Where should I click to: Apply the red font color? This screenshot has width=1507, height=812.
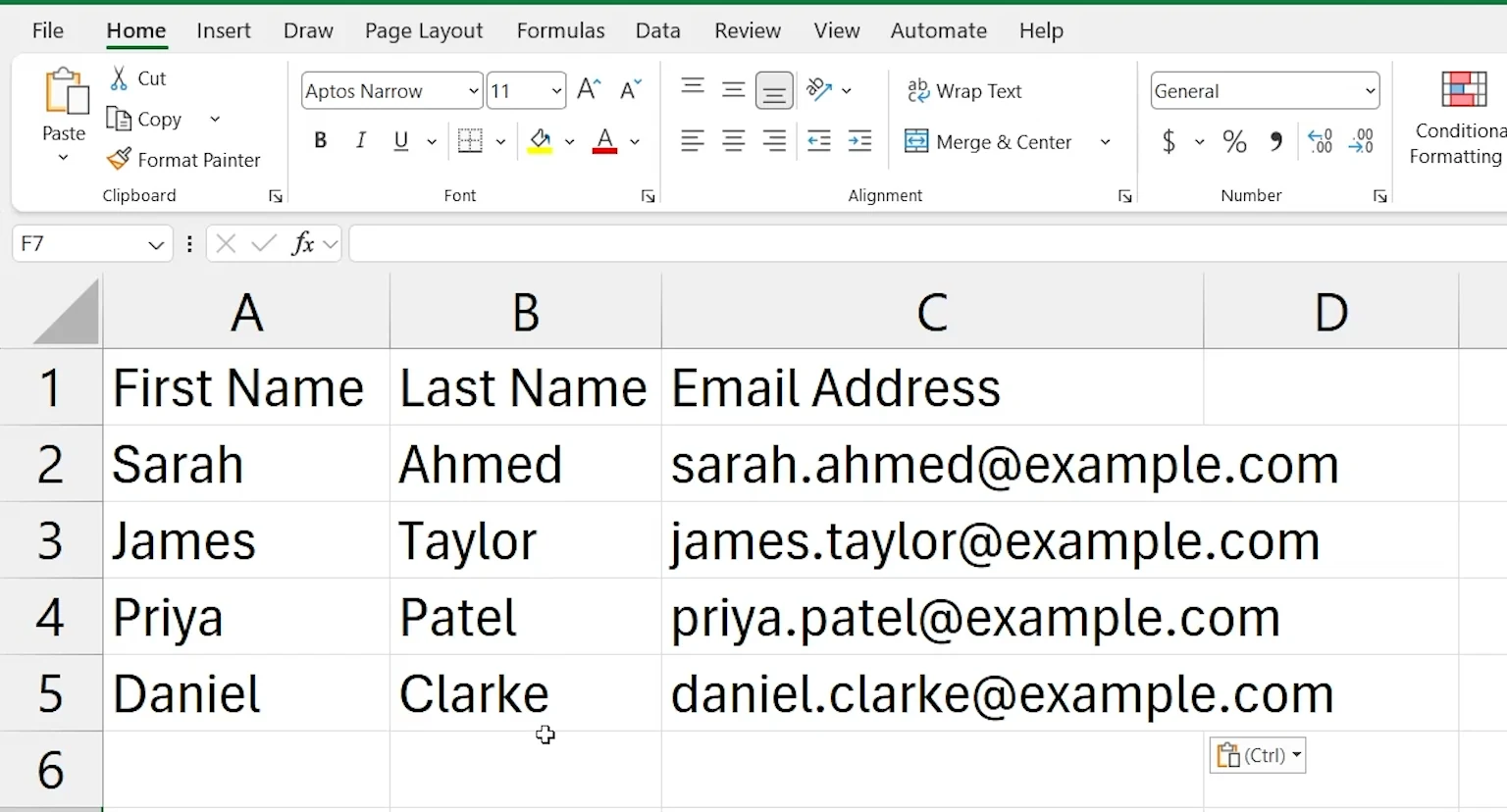[x=605, y=142]
